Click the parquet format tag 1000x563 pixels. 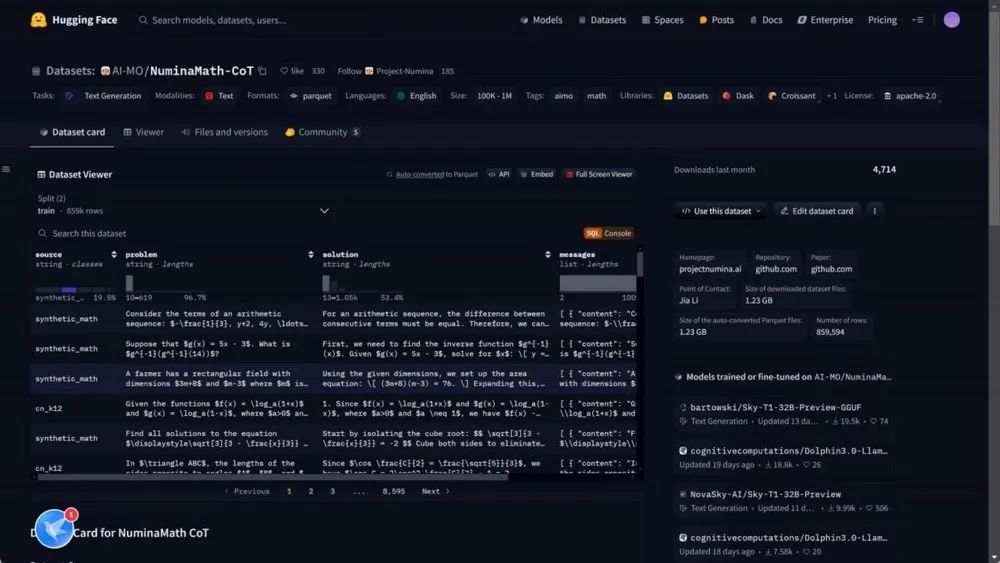pos(311,96)
